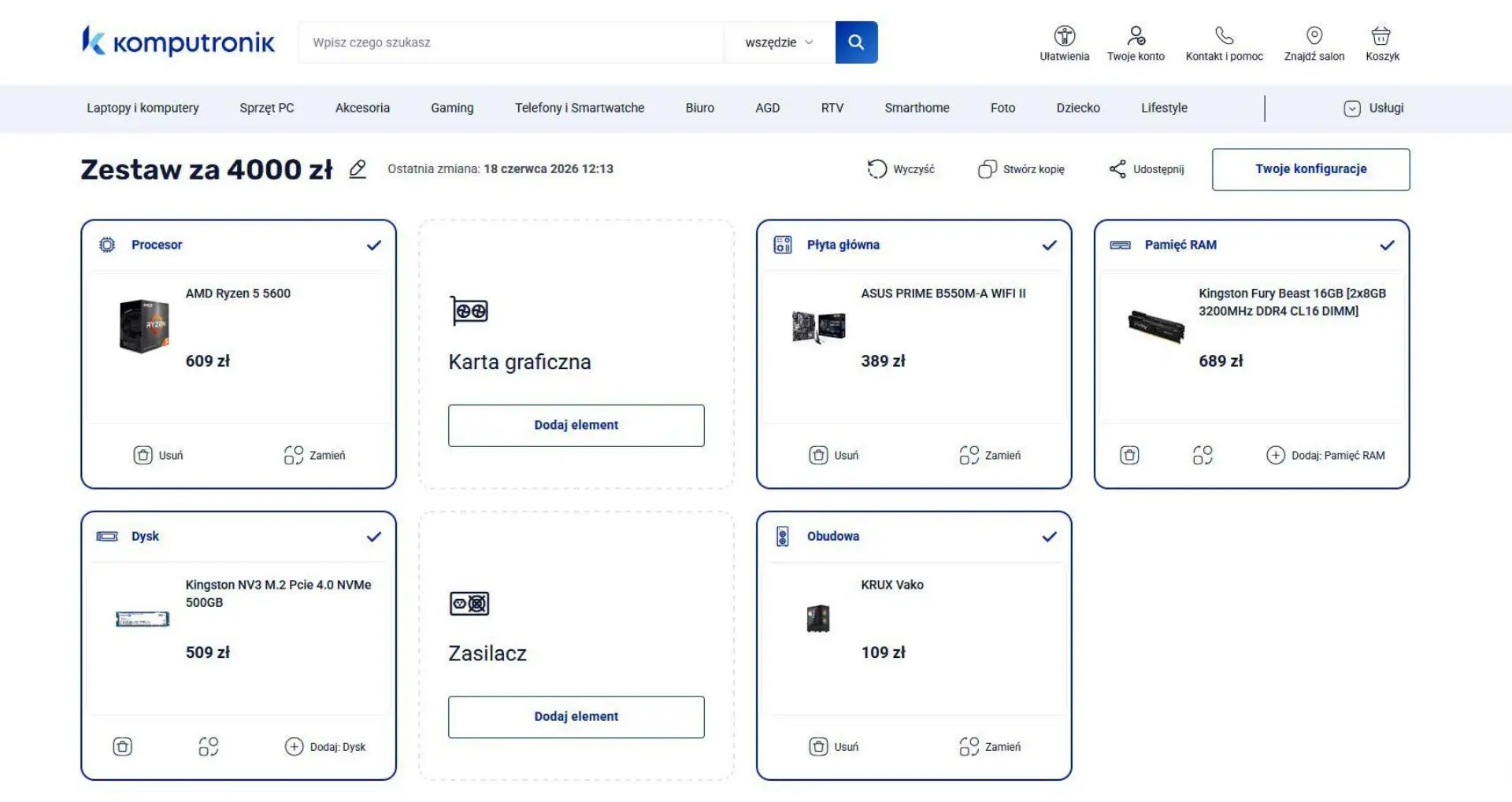Click the Stwórz kopię copy icon
Viewport: 1512px width, 802px height.
tap(987, 169)
